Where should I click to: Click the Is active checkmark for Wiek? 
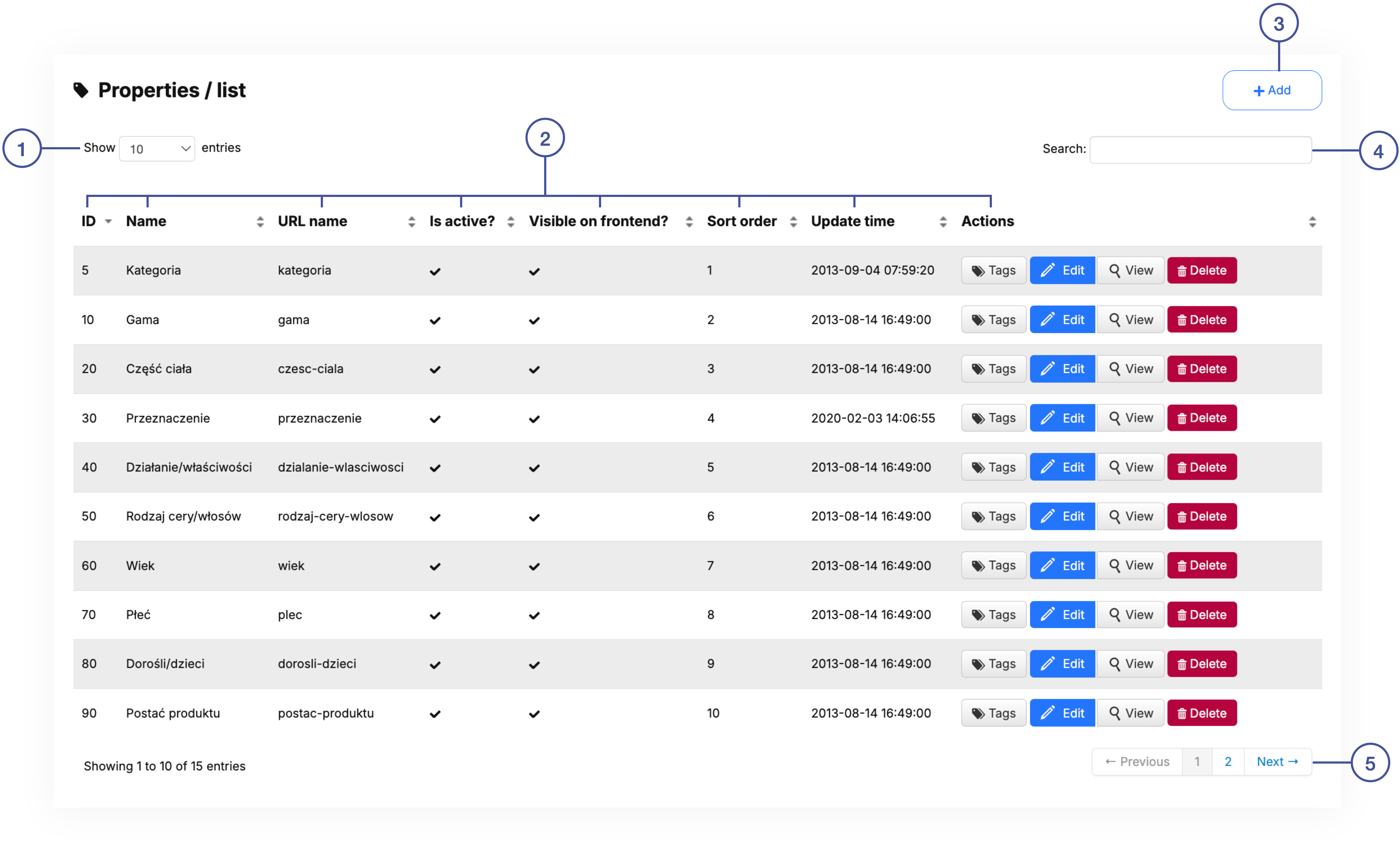[x=435, y=566]
